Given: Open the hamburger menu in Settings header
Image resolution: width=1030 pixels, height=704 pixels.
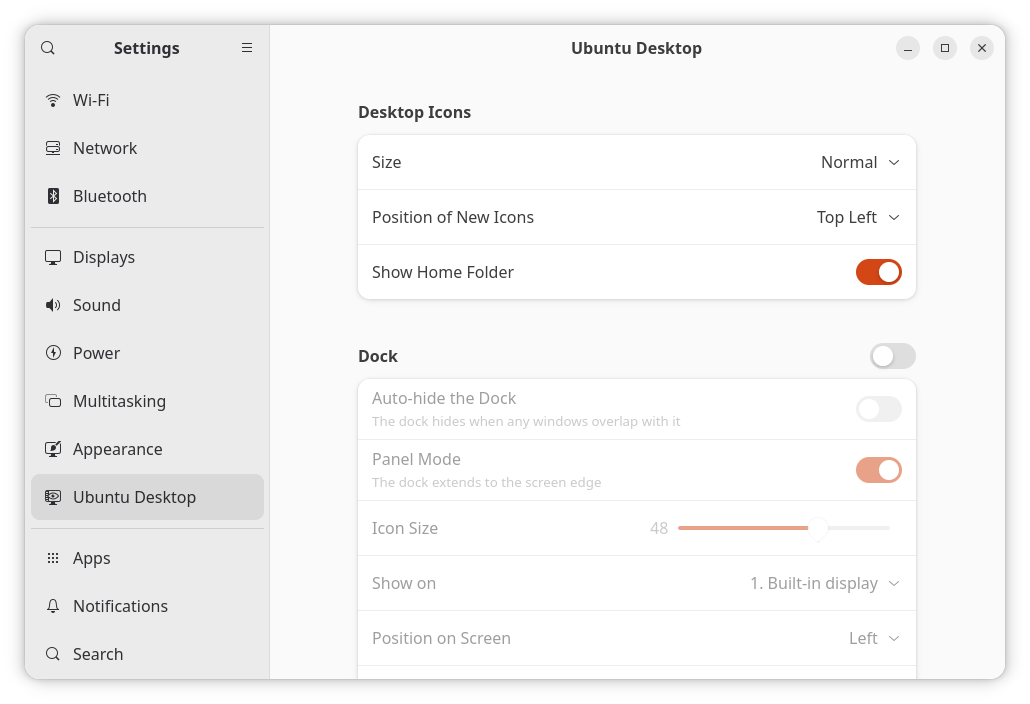Looking at the screenshot, I should 247,48.
